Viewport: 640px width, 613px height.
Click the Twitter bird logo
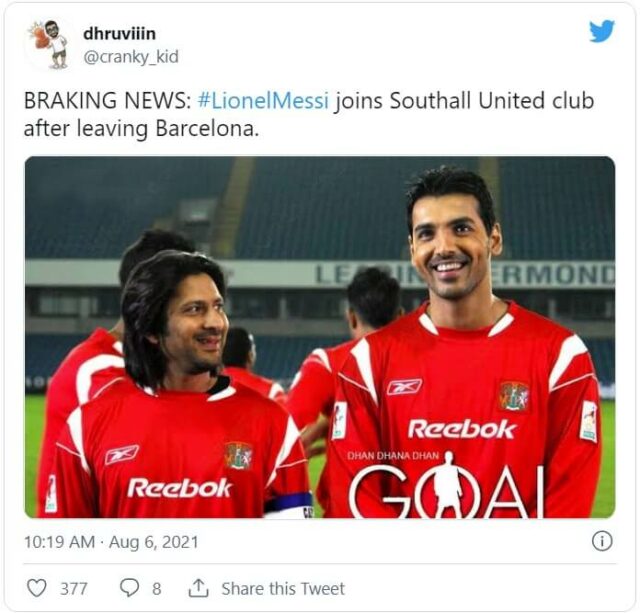(x=601, y=31)
